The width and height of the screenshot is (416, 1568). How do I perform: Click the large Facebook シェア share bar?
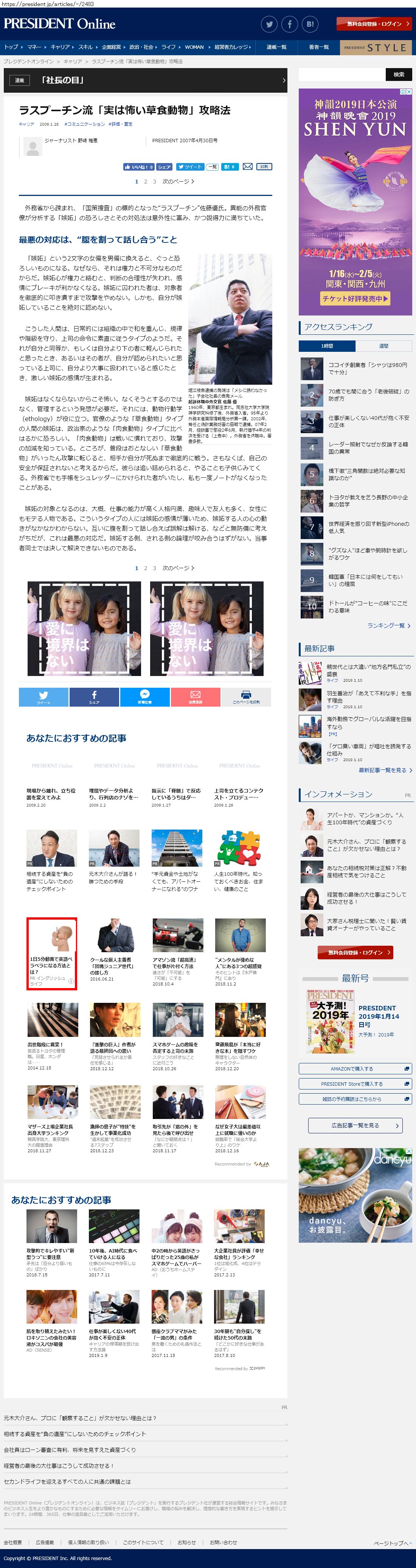point(94,697)
